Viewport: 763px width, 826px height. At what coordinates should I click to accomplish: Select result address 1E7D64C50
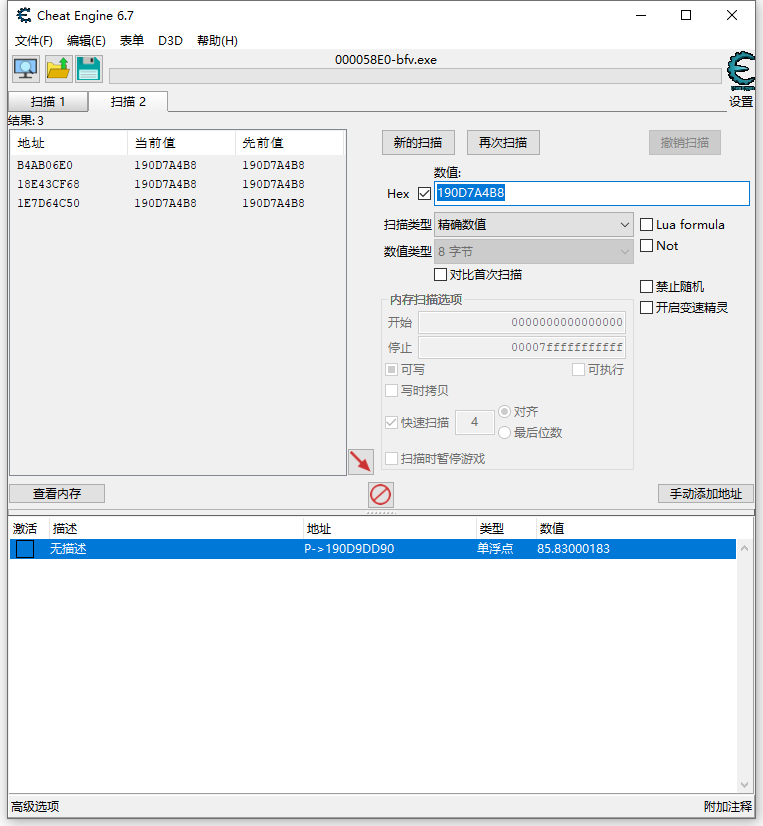48,203
